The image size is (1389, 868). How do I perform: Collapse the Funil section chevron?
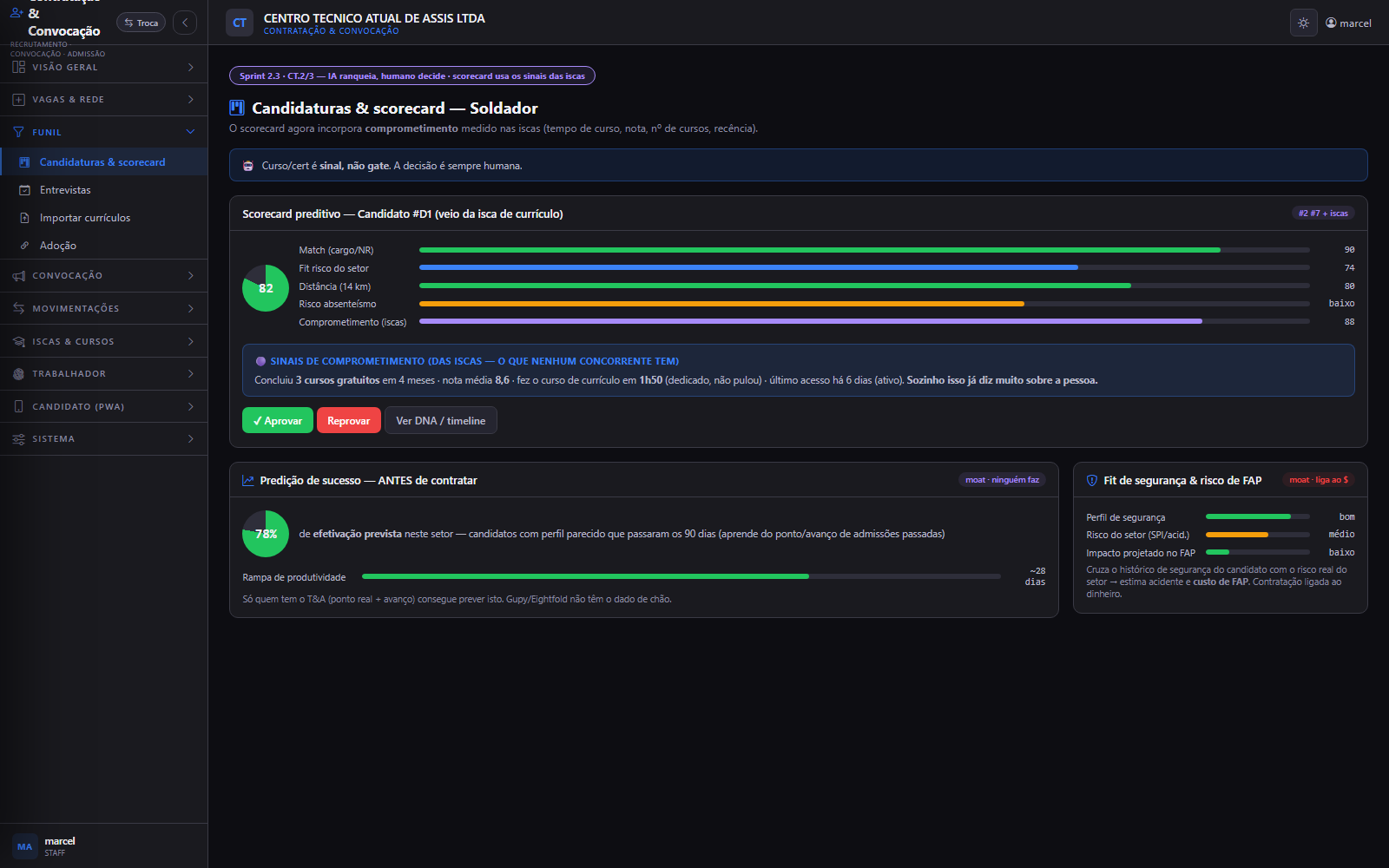coord(190,132)
